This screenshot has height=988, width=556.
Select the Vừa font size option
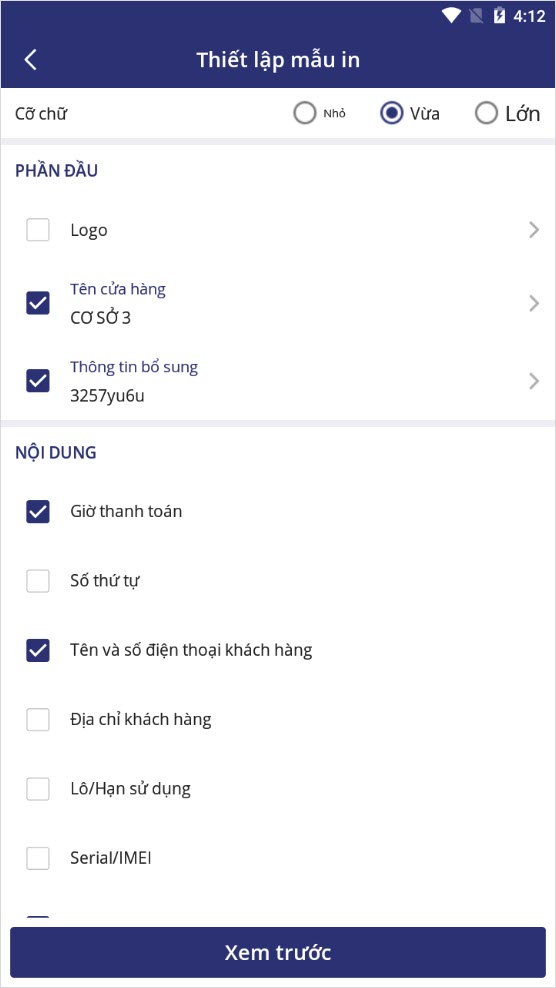click(x=391, y=114)
